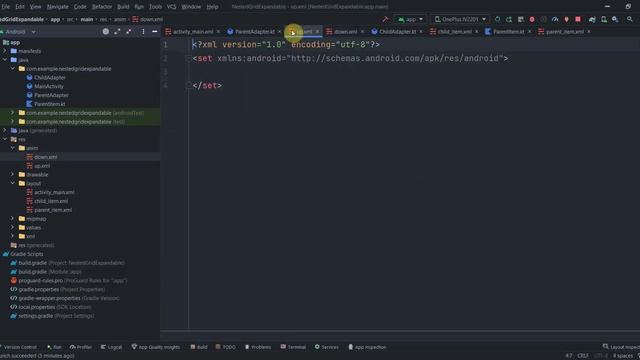
Task: Switch to parent_item.xml editor tab
Action: pyautogui.click(x=564, y=31)
